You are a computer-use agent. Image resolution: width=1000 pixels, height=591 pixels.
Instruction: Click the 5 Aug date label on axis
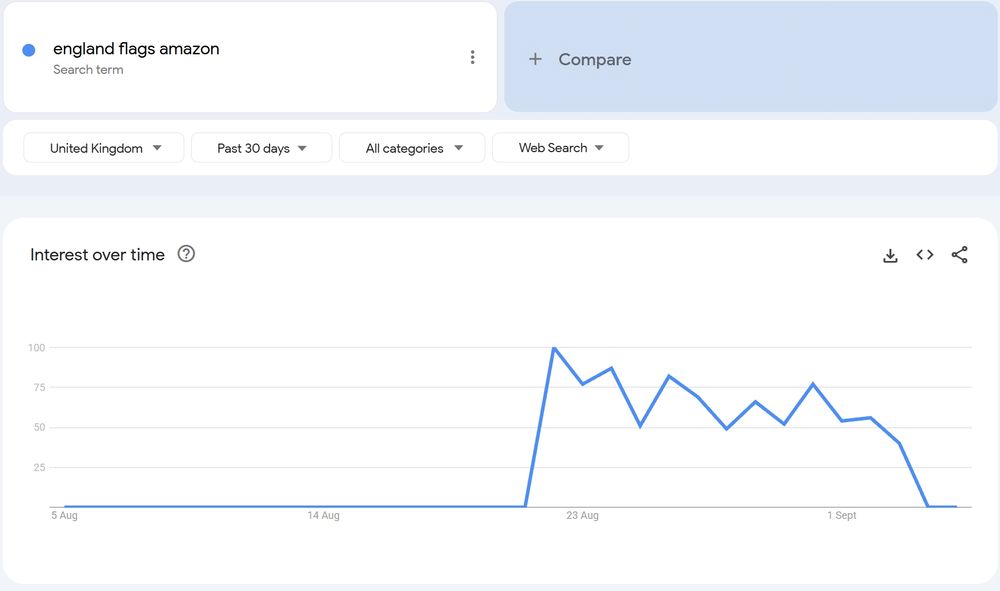(64, 516)
